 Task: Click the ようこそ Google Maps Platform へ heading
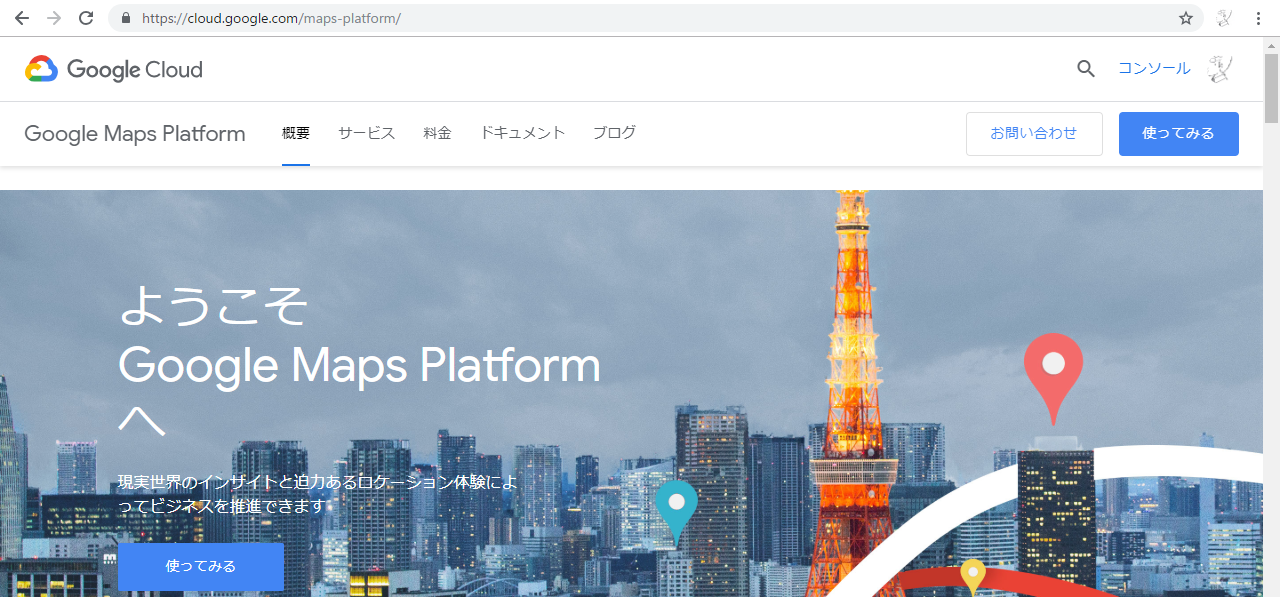[x=360, y=362]
